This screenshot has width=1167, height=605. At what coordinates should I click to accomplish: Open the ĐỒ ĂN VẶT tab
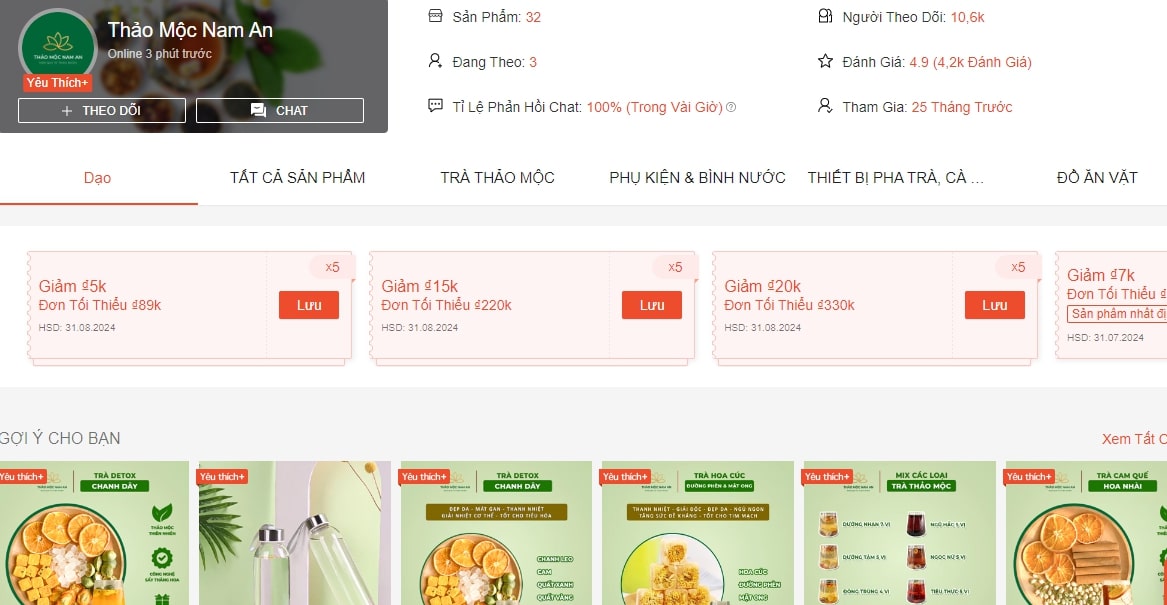coord(1097,177)
